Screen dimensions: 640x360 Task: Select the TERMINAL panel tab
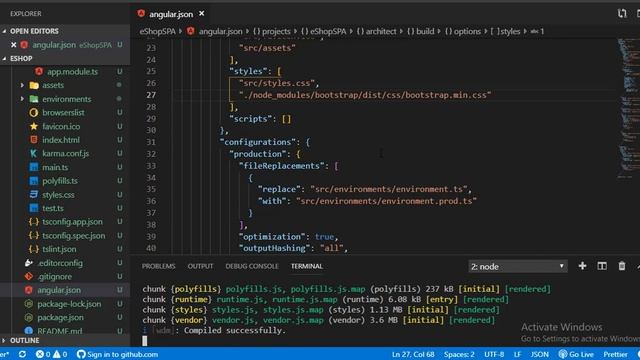pyautogui.click(x=307, y=266)
